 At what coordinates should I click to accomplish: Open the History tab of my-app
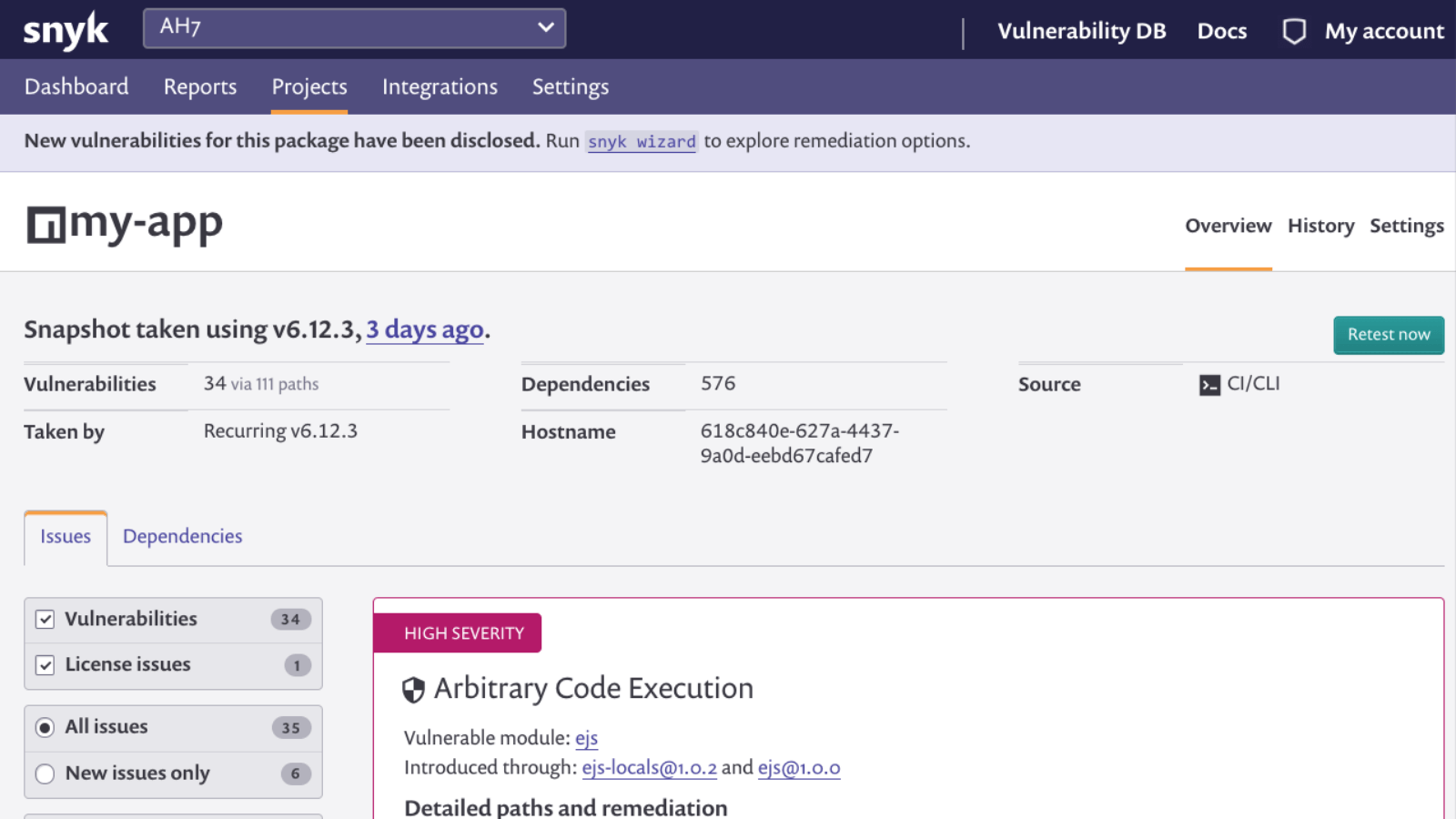(1320, 226)
